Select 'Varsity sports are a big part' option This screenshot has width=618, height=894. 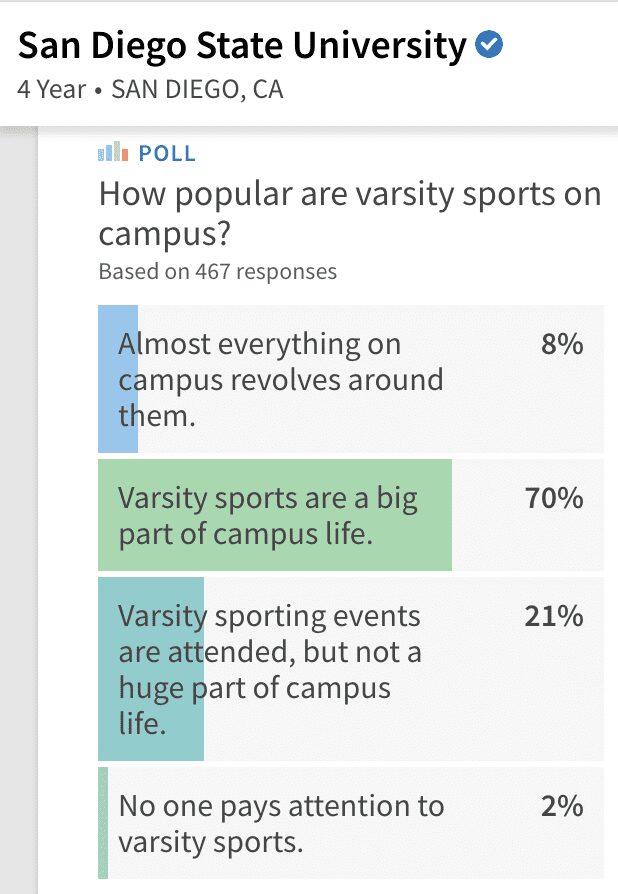coord(351,515)
